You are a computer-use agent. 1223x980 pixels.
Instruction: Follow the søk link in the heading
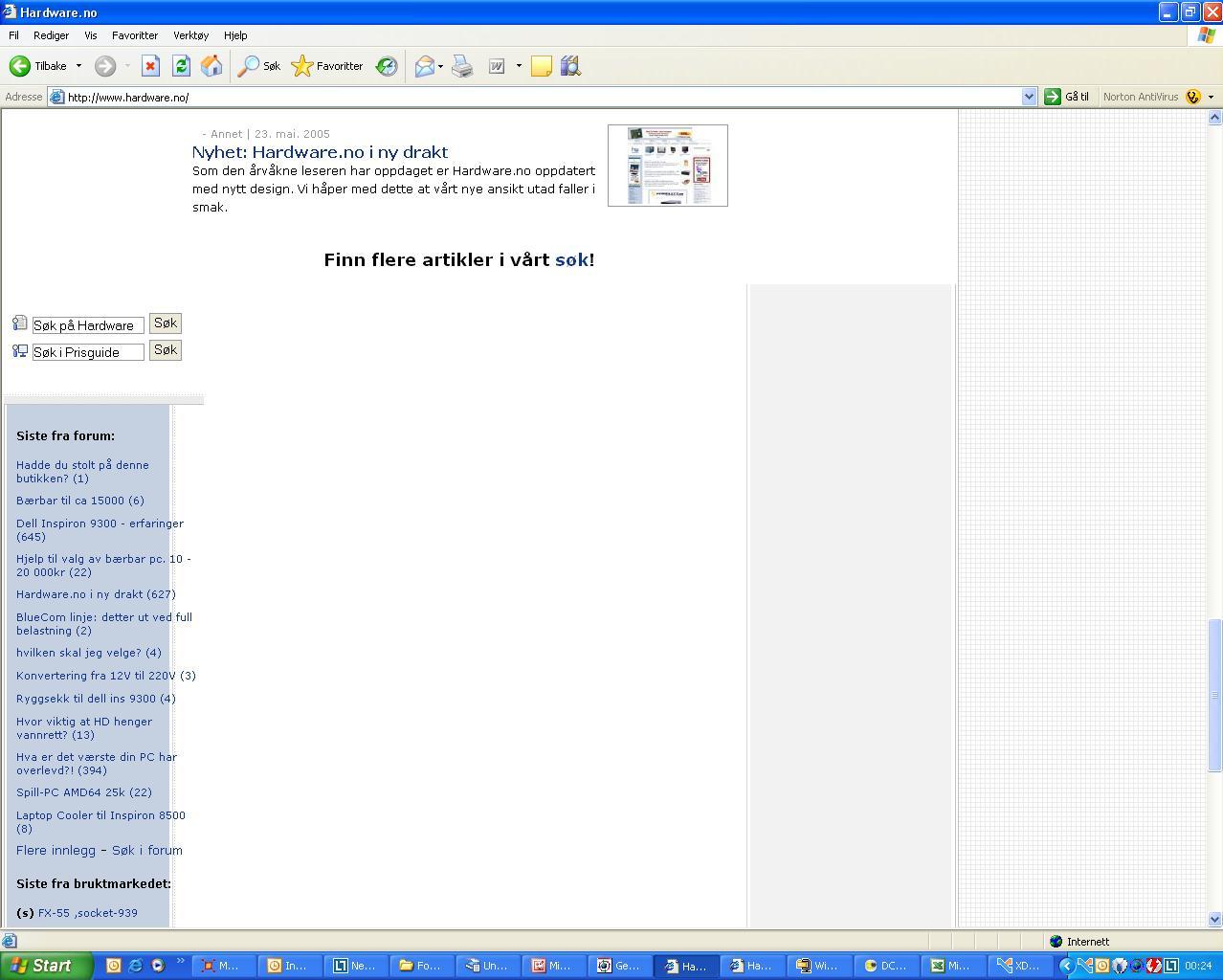click(571, 259)
